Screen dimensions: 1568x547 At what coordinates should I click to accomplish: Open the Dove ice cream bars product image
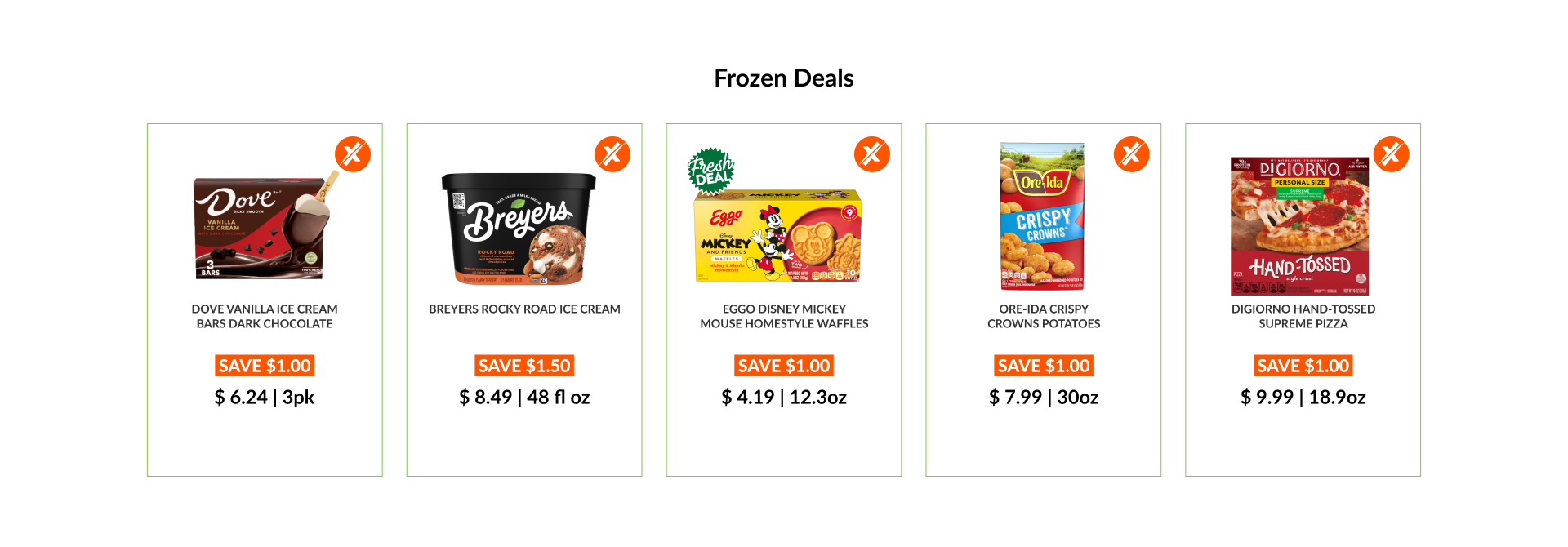(x=263, y=227)
